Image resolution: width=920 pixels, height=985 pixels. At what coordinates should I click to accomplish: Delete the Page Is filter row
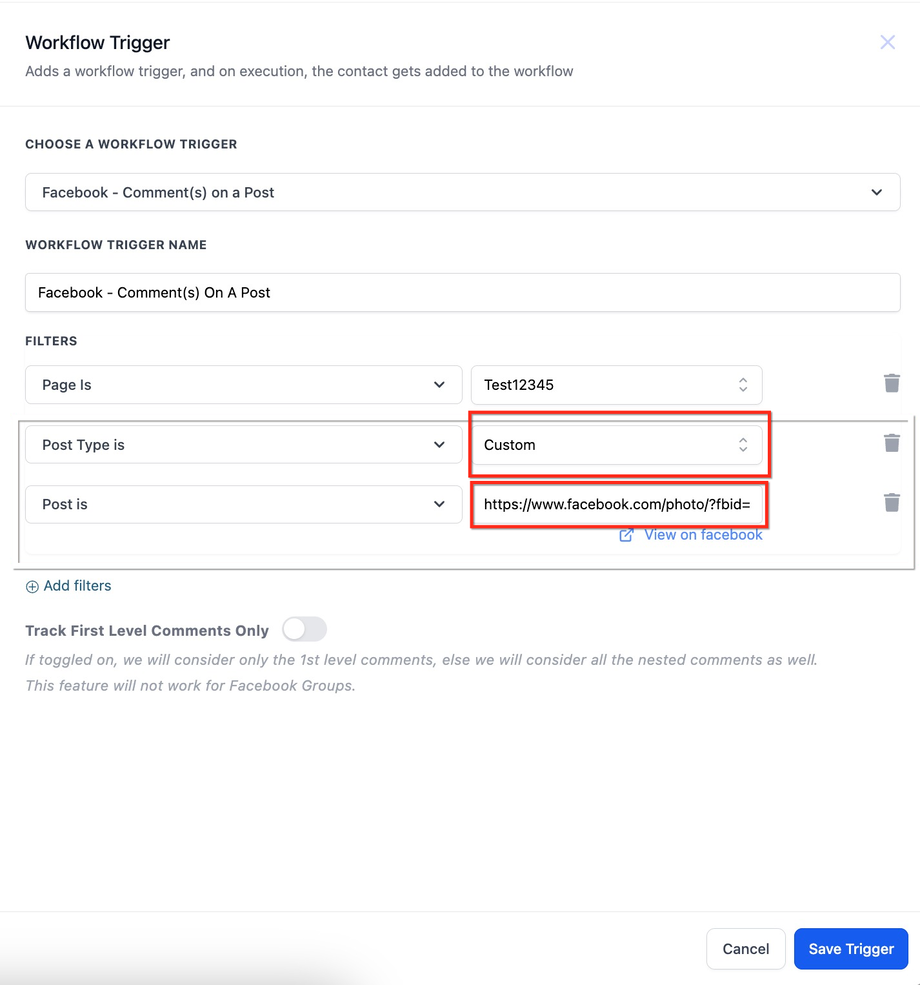tap(892, 383)
